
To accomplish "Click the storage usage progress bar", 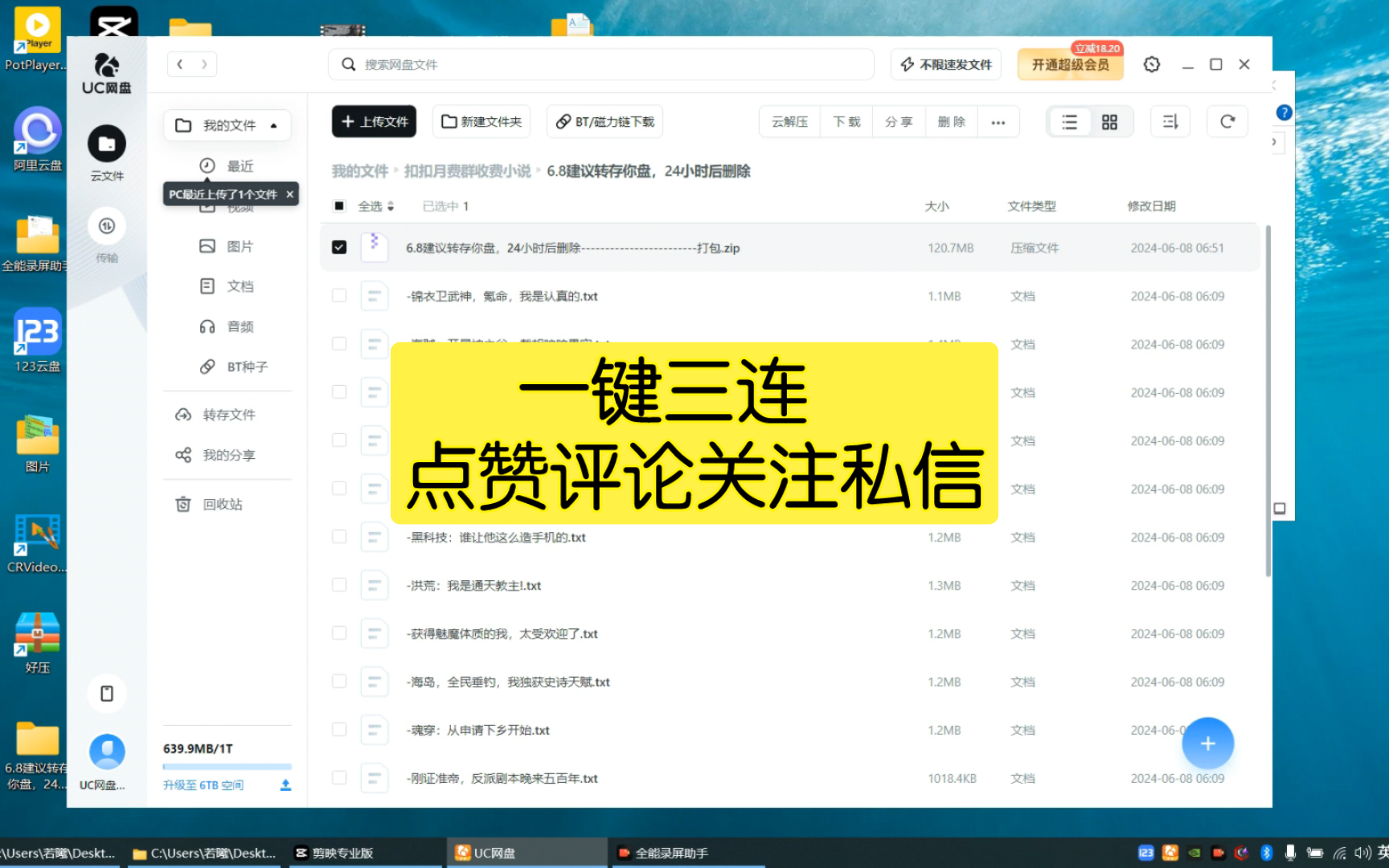I will [x=227, y=767].
